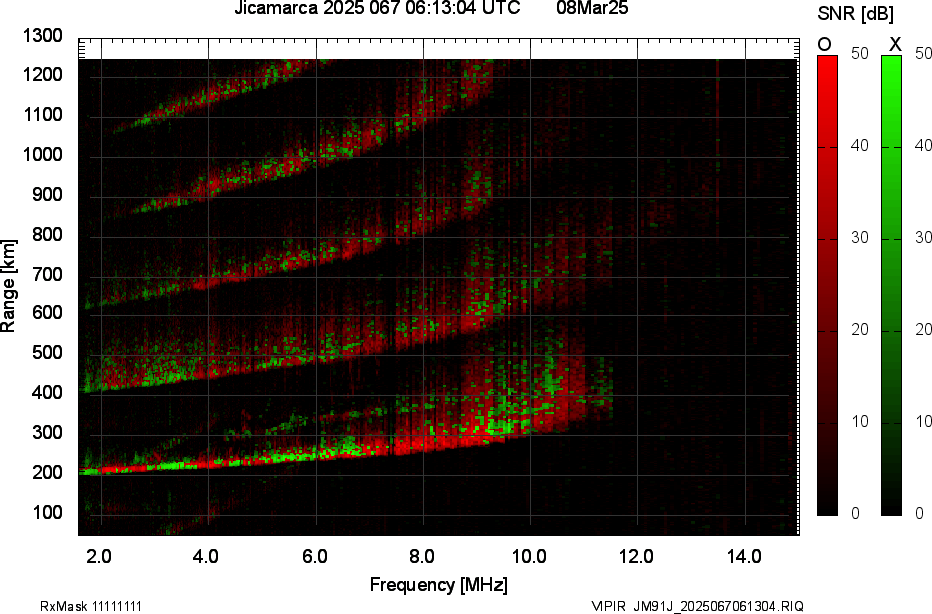
Task: Select the 'Frequency [MHz]' axis label
Action: point(439,584)
